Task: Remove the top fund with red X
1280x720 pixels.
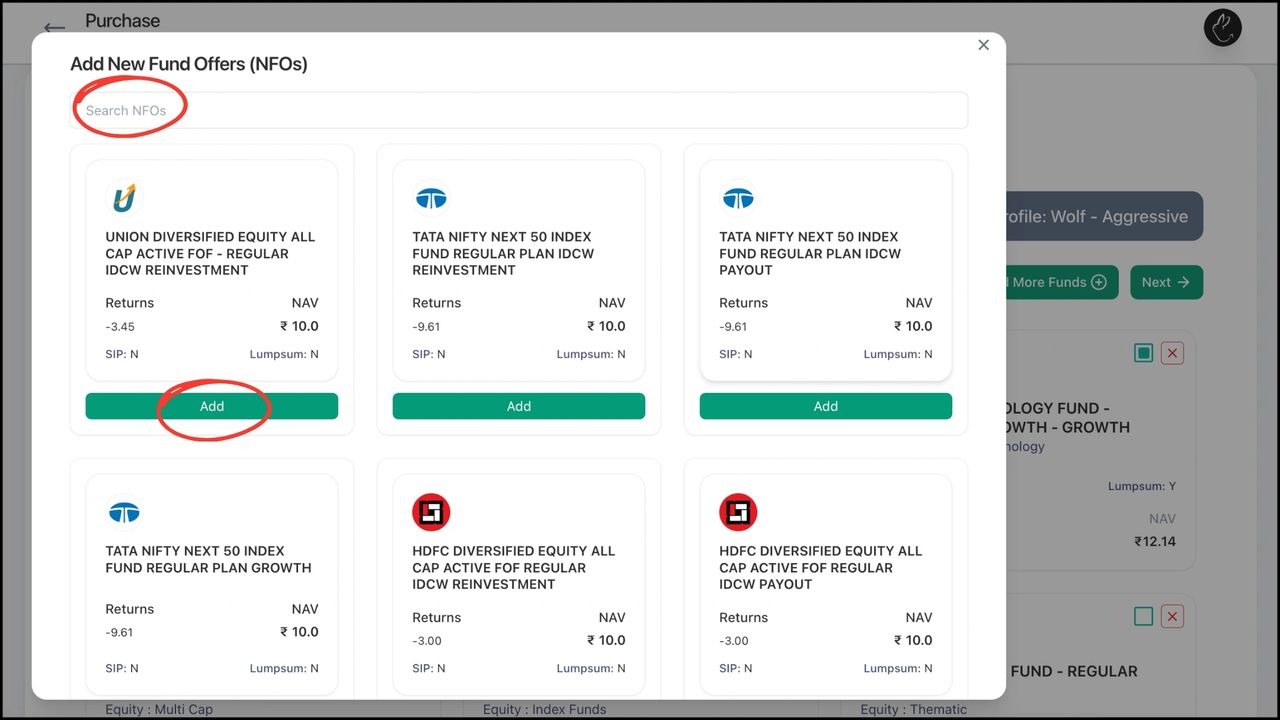Action: click(x=1173, y=352)
